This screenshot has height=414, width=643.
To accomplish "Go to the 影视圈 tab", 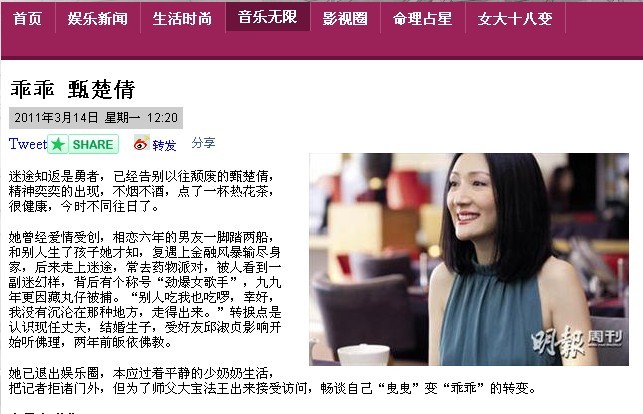I will pos(345,19).
